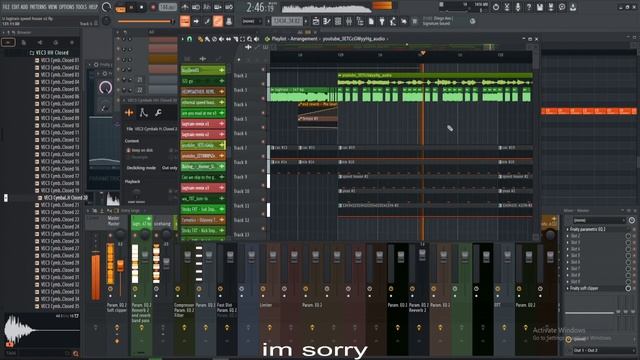Toggle the recording countdown icon
Screen dimensions: 640x360
point(207,7)
